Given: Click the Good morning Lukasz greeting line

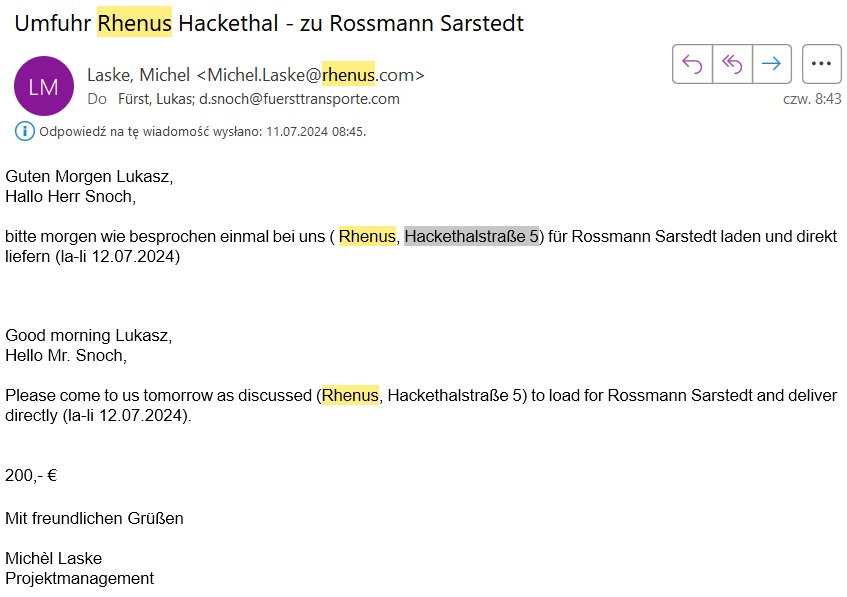Looking at the screenshot, I should (x=89, y=336).
